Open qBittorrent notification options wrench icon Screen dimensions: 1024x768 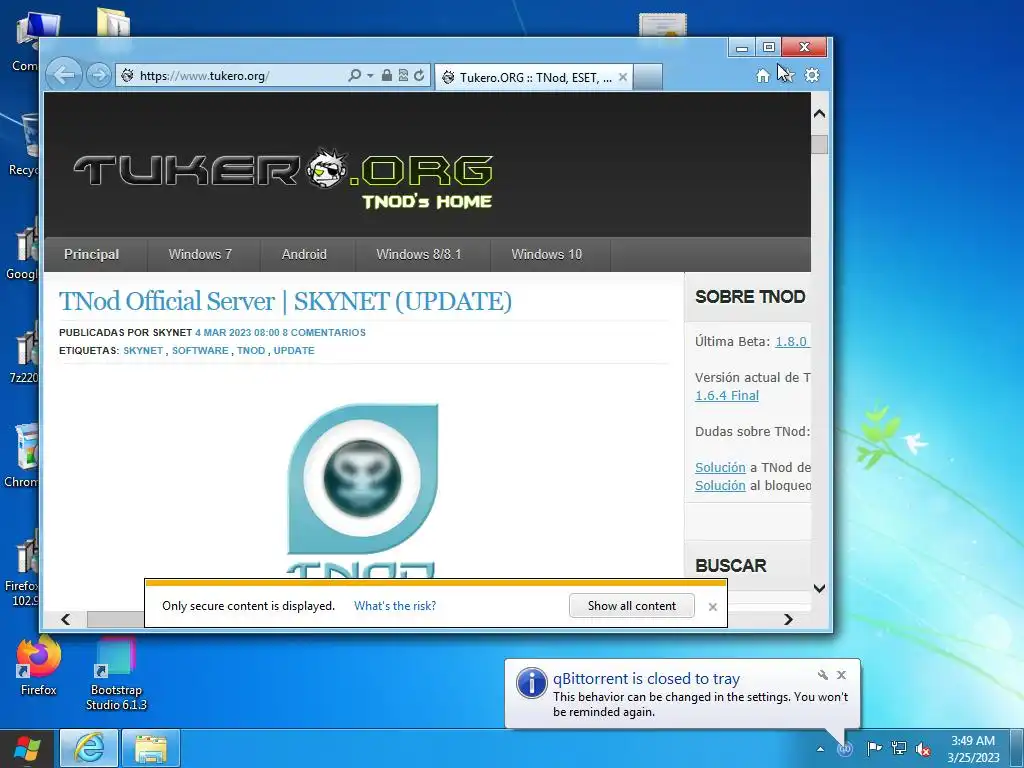click(x=823, y=675)
